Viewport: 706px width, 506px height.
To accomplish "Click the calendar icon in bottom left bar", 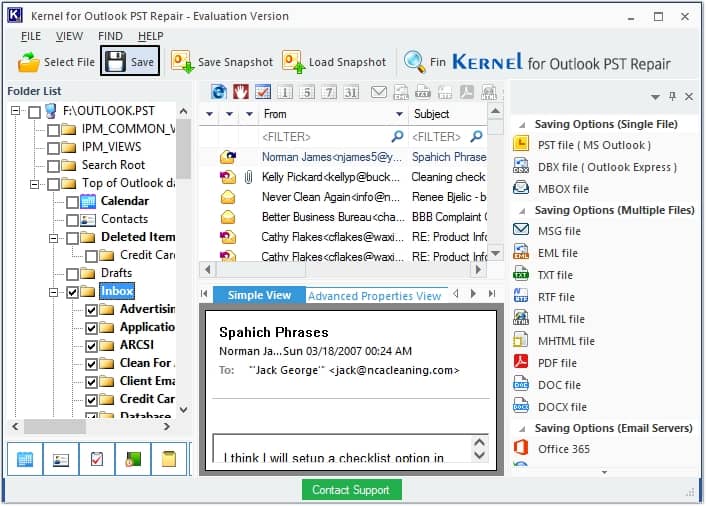I will tap(25, 459).
